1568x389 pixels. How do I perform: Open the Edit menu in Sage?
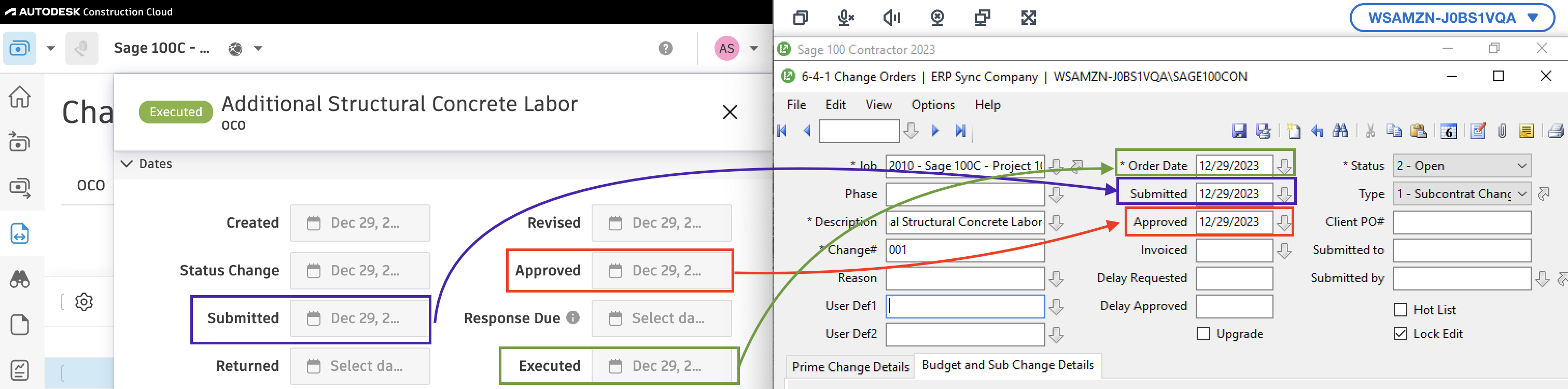(x=836, y=105)
